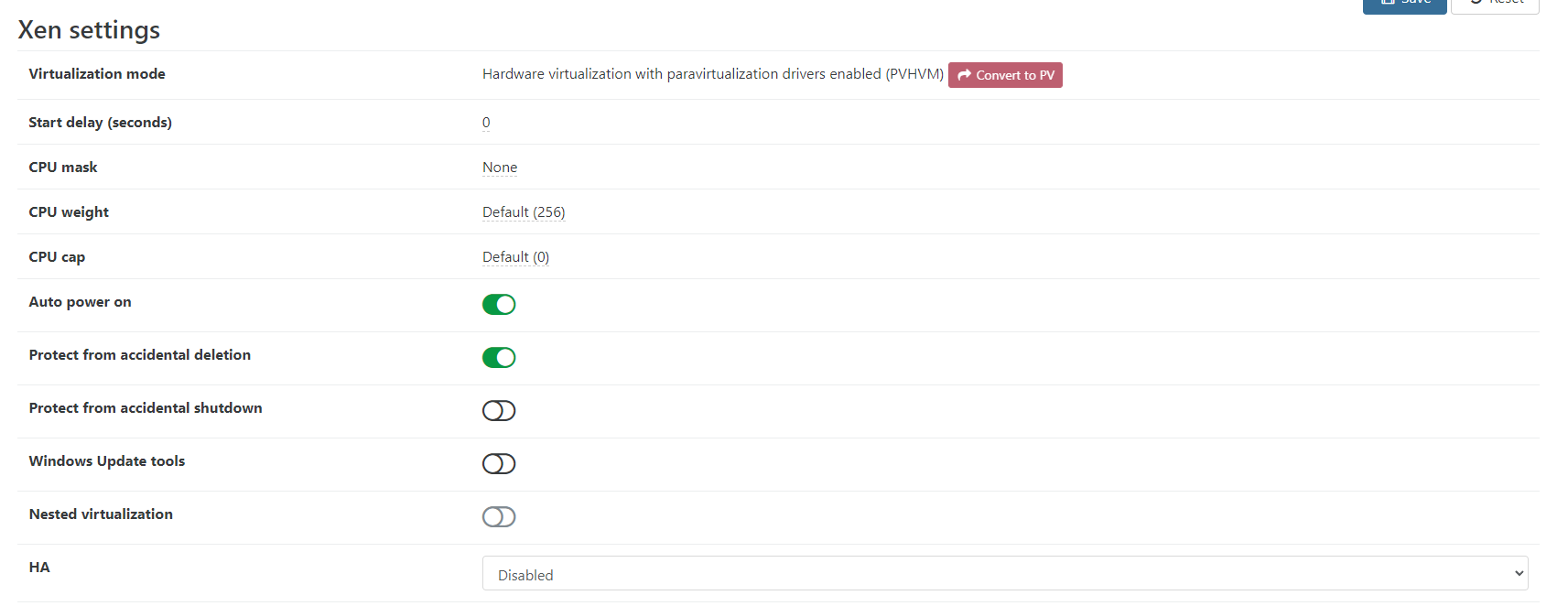Toggle the Nested virtualization switch
This screenshot has height=606, width=1568.
pos(499,516)
